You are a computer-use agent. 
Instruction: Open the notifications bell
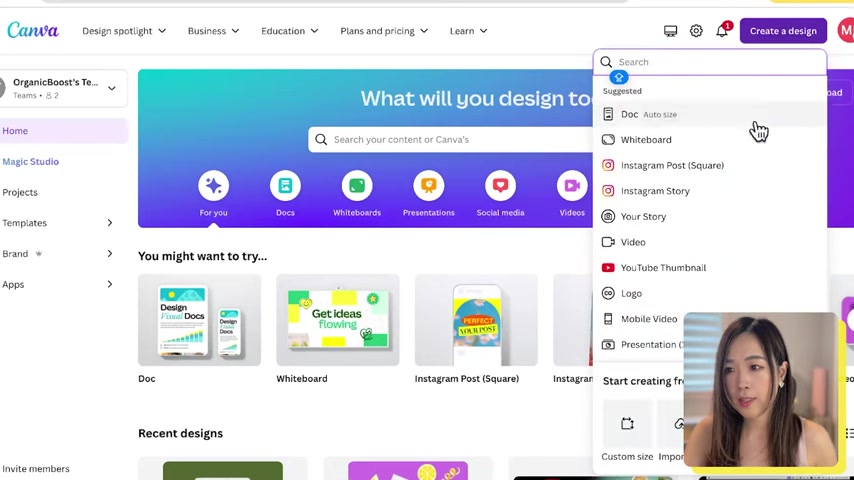722,31
